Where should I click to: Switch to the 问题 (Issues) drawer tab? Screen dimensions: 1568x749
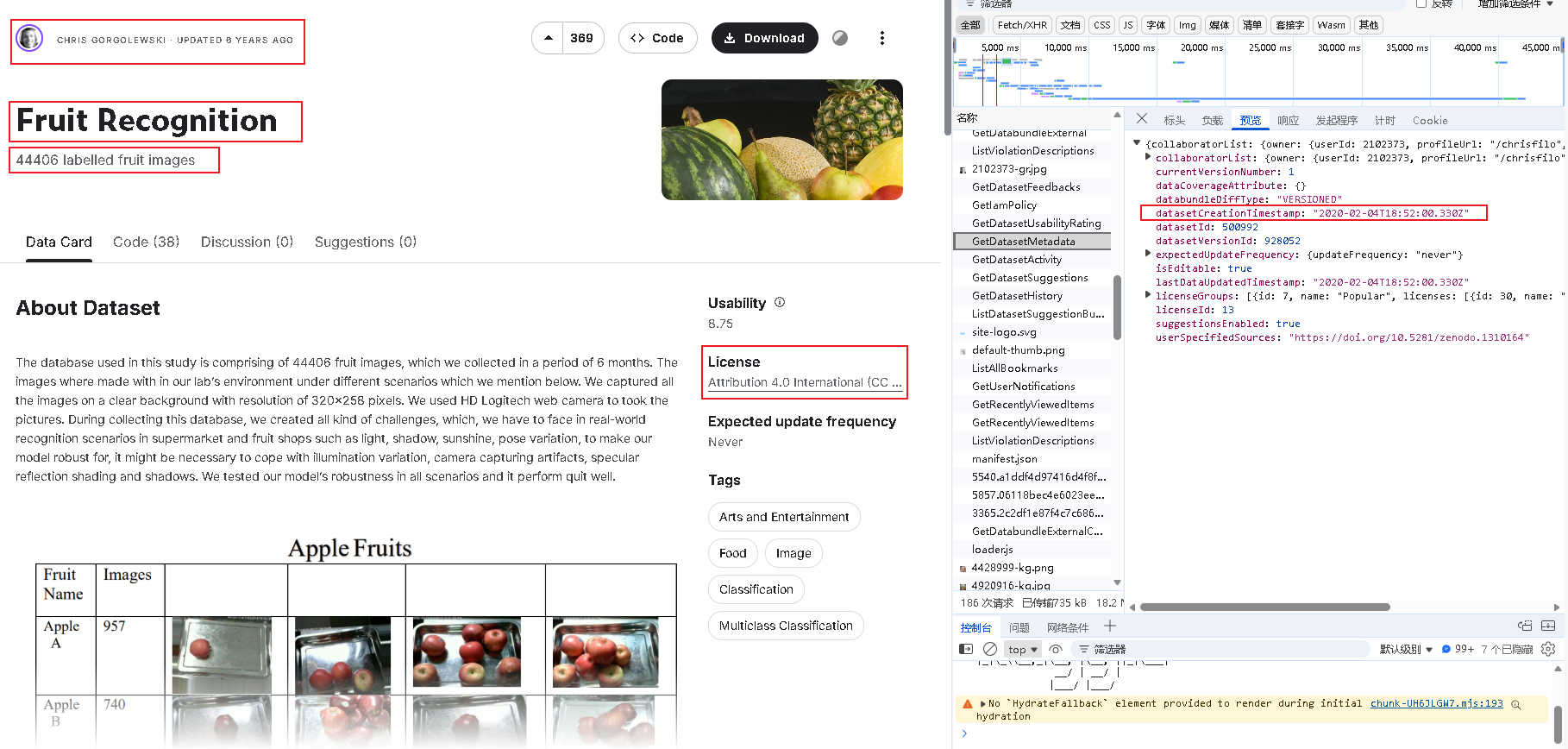(x=1019, y=627)
